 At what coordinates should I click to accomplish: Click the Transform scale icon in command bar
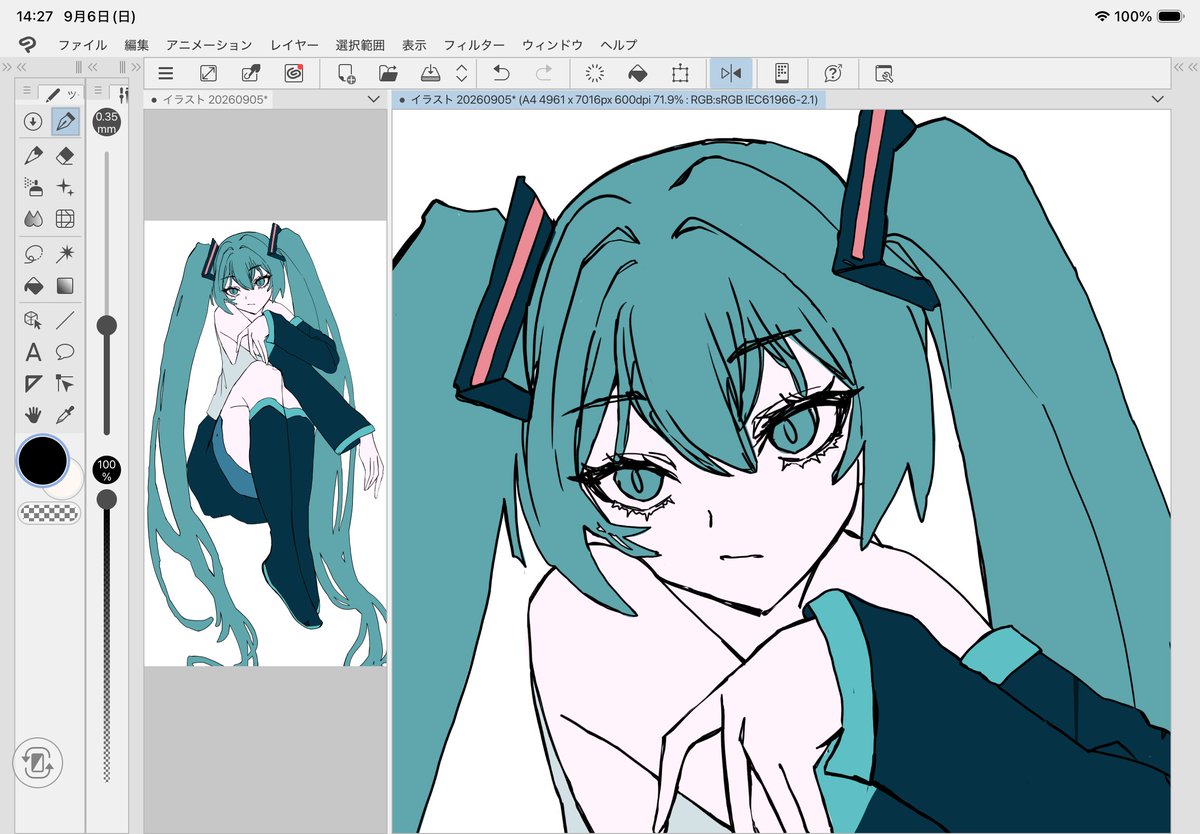[x=680, y=73]
